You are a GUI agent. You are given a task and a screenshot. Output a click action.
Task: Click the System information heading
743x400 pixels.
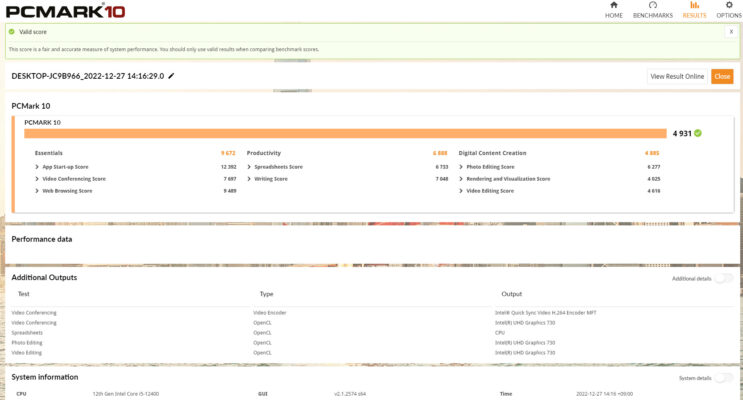pos(45,377)
